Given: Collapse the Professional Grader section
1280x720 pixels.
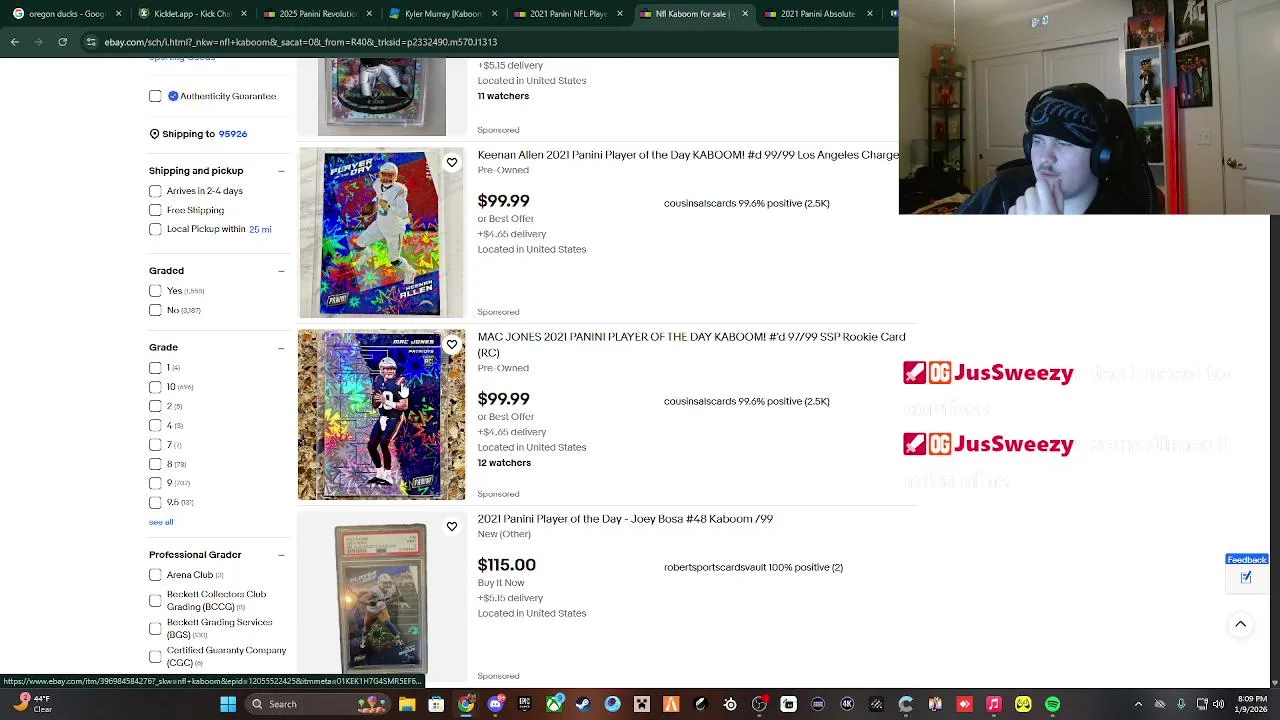Looking at the screenshot, I should (x=281, y=555).
